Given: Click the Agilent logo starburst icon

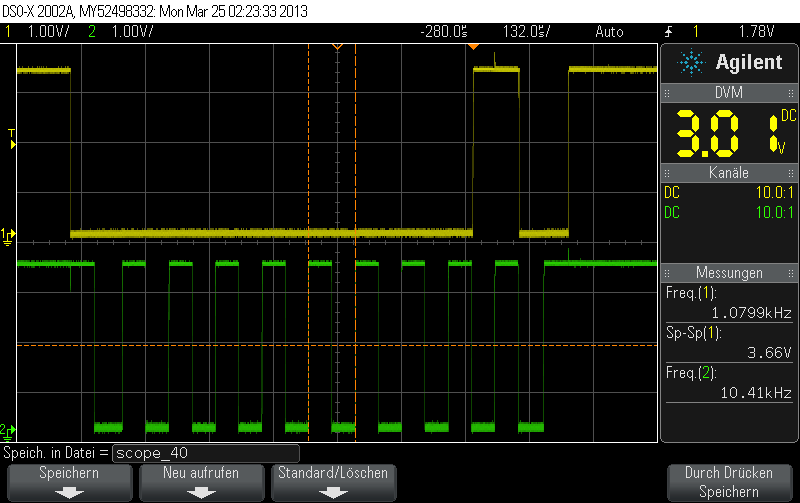Looking at the screenshot, I should pyautogui.click(x=690, y=62).
